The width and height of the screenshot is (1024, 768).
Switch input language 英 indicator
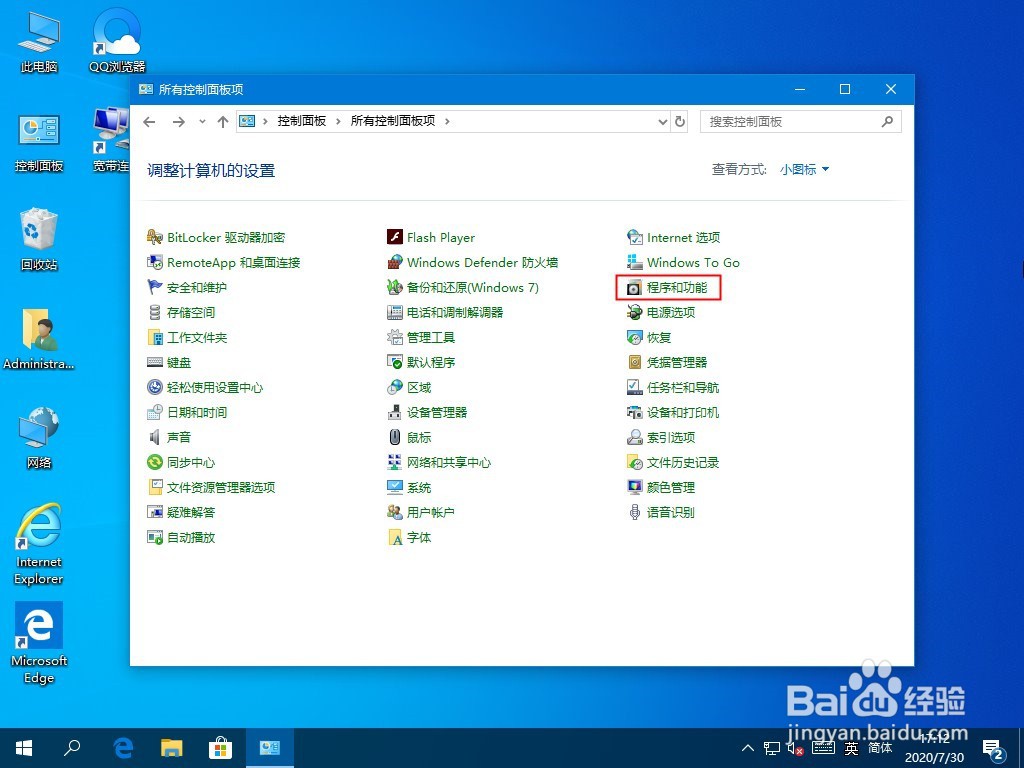coord(851,748)
